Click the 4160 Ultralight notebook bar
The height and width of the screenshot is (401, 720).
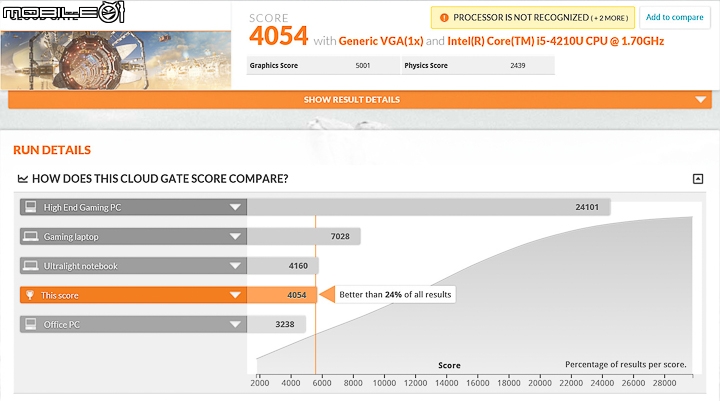click(x=283, y=266)
